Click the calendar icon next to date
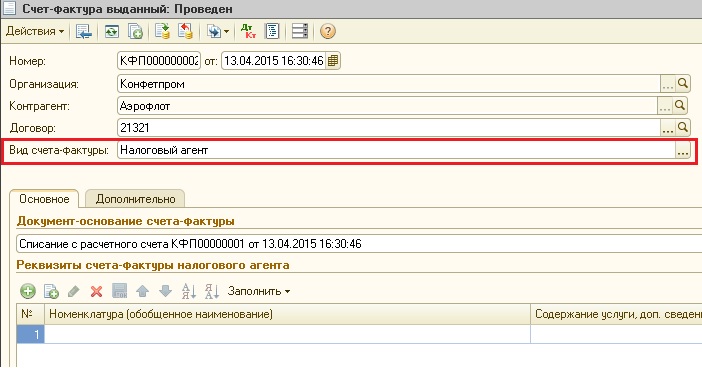The width and height of the screenshot is (702, 368). point(332,60)
